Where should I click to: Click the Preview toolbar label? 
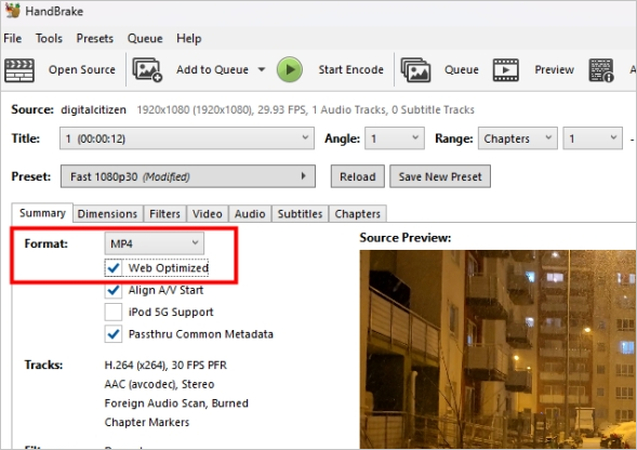tap(554, 70)
